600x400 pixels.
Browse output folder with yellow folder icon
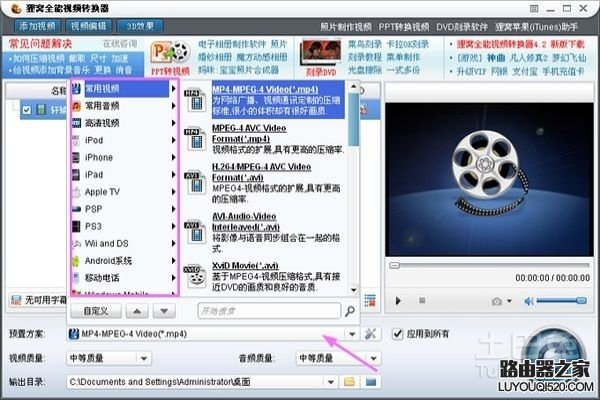349,382
